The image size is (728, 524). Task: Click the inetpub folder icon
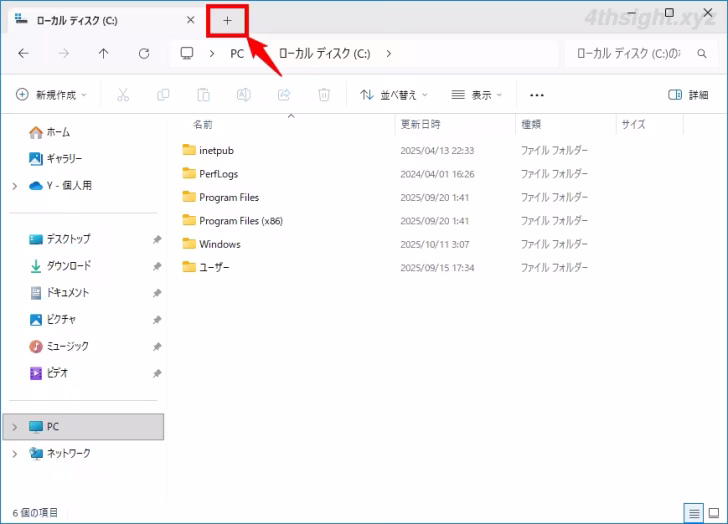(x=189, y=149)
